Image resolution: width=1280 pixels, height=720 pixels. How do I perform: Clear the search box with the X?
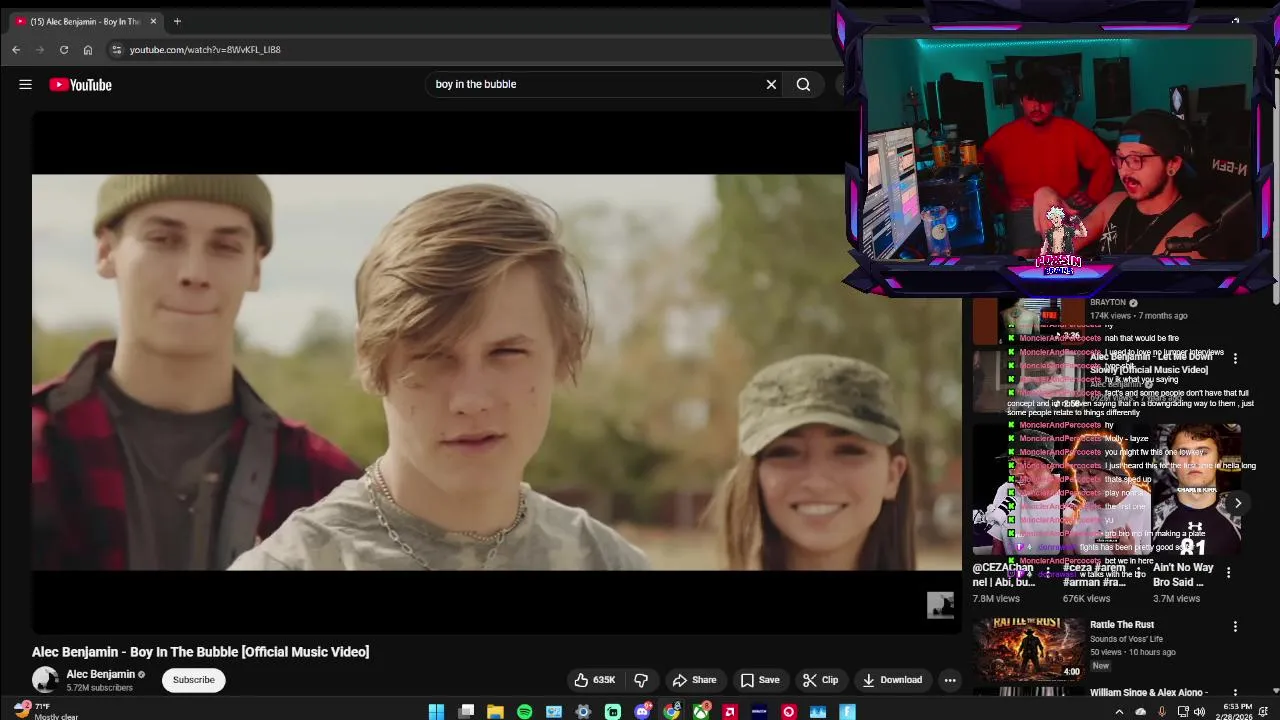(771, 85)
